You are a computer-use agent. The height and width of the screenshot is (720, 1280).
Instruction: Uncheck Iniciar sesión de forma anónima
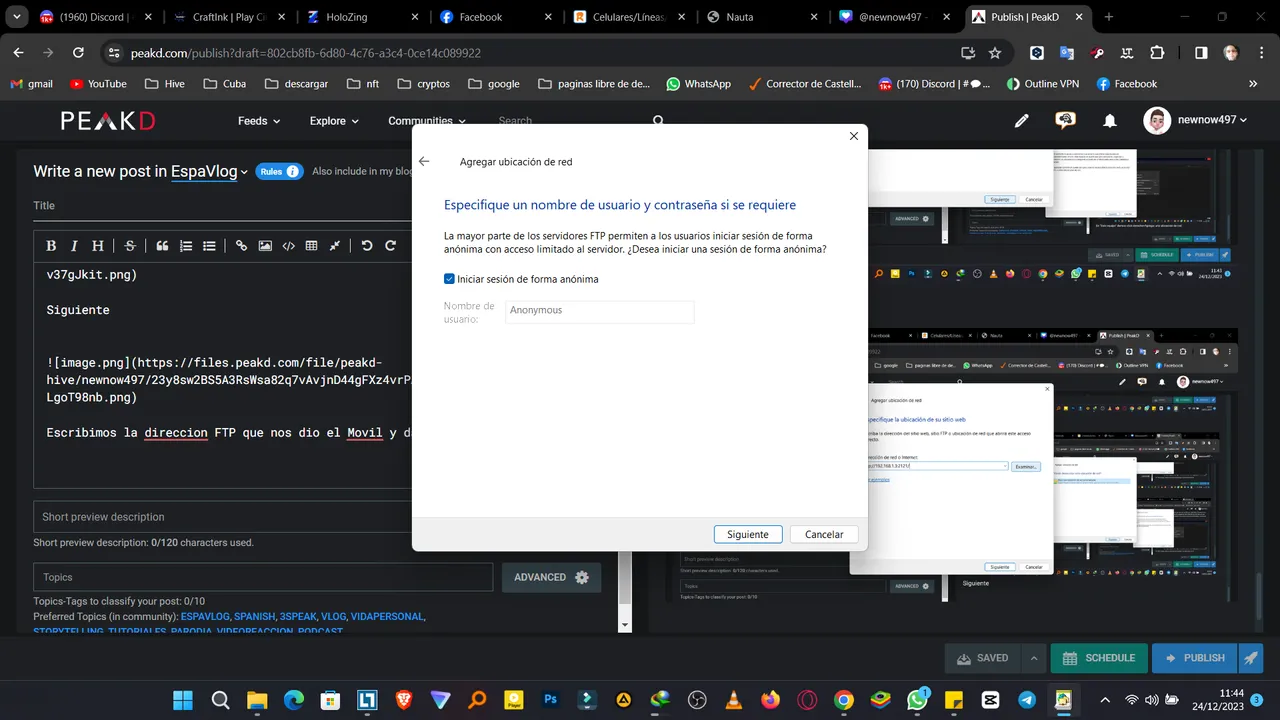(x=449, y=279)
